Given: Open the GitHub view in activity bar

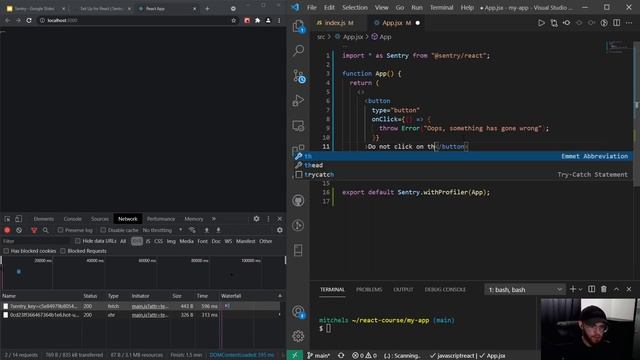Looking at the screenshot, I should click(298, 200).
